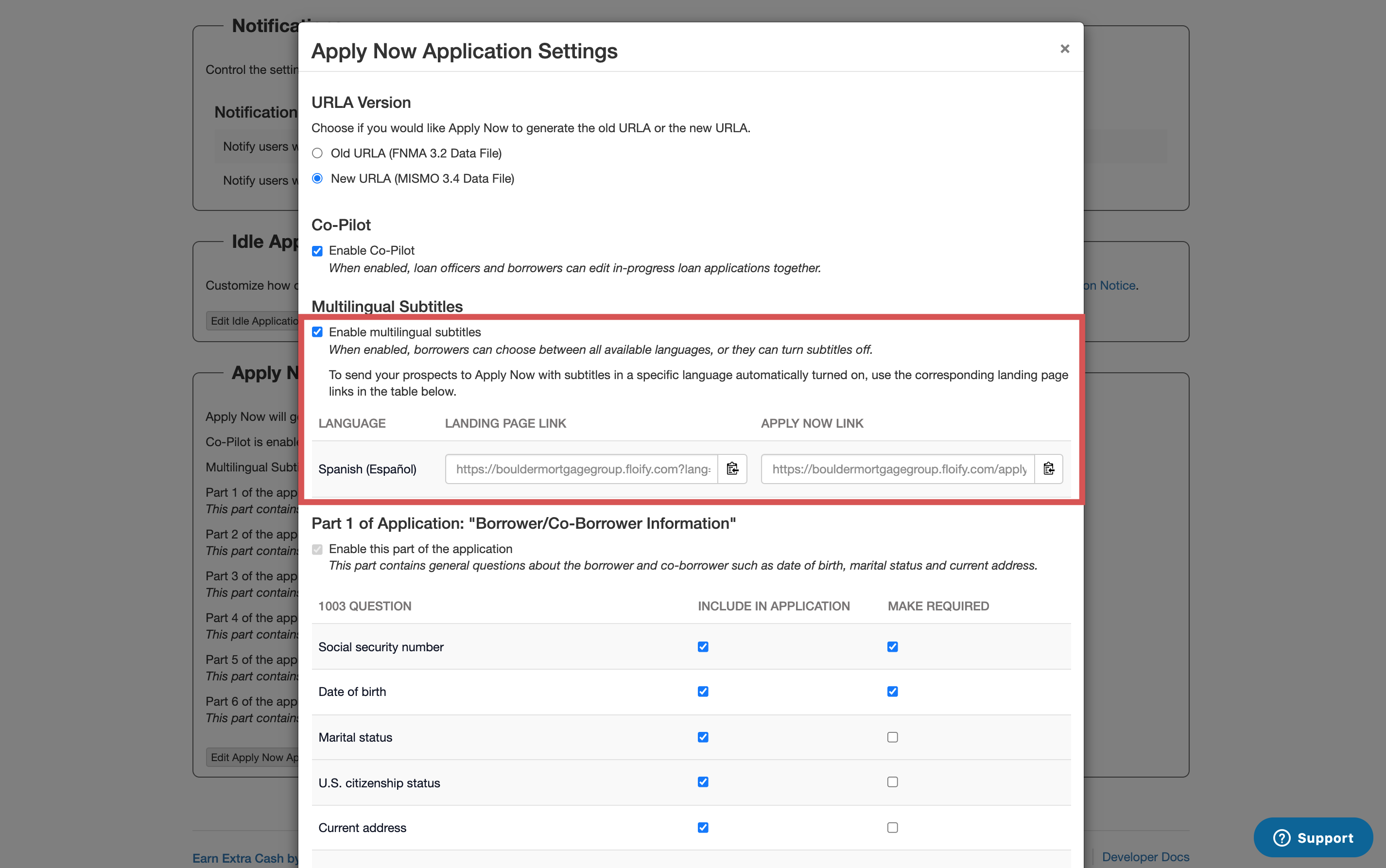Uncheck make Social security number required
Viewport: 1386px width, 868px height.
pyautogui.click(x=892, y=647)
